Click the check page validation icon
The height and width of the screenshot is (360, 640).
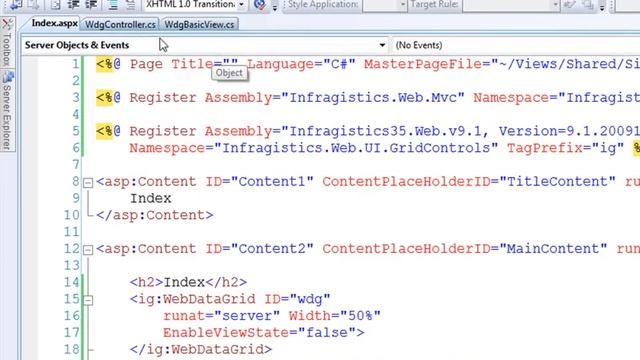(259, 4)
